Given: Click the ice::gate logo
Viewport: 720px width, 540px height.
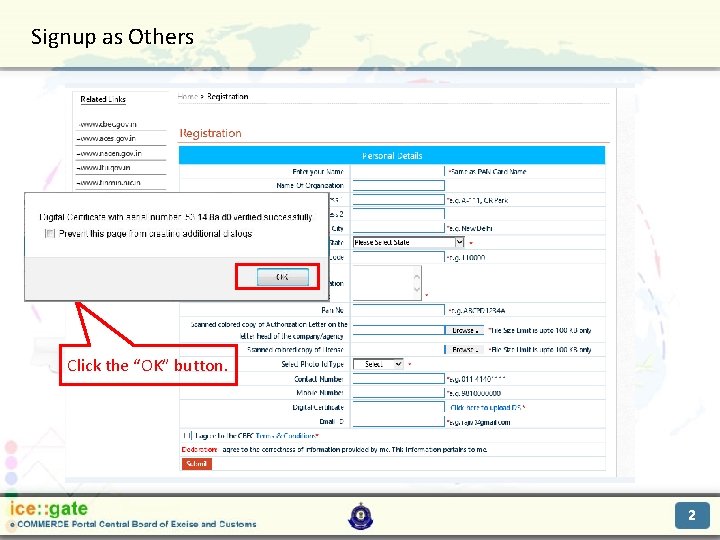Looking at the screenshot, I should 49,509.
